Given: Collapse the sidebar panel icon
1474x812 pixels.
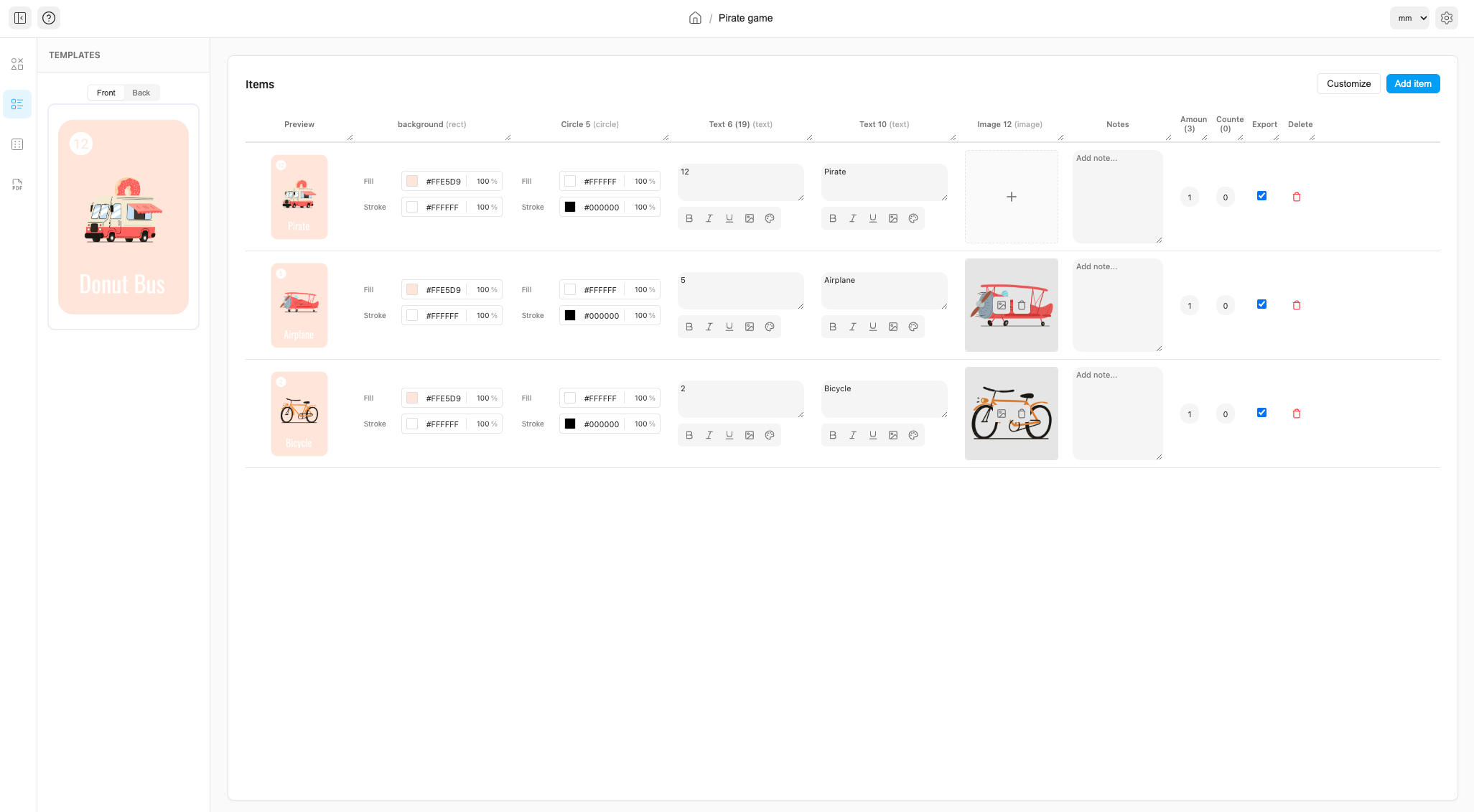Looking at the screenshot, I should [x=20, y=18].
